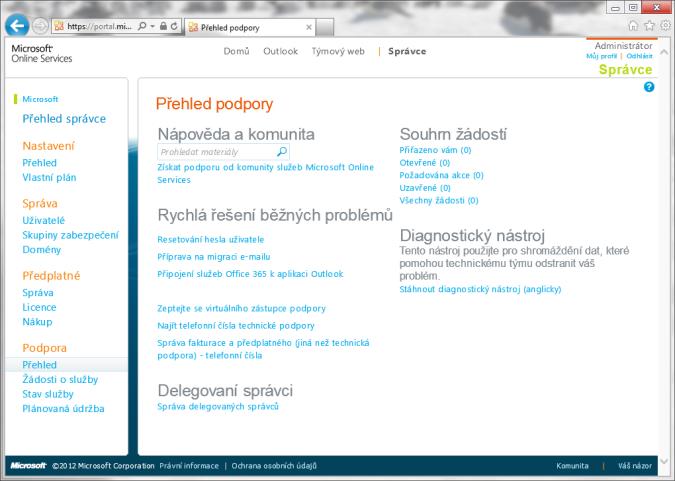This screenshot has height=481, width=675.
Task: Click the footer Microsoft logo
Action: [x=28, y=465]
